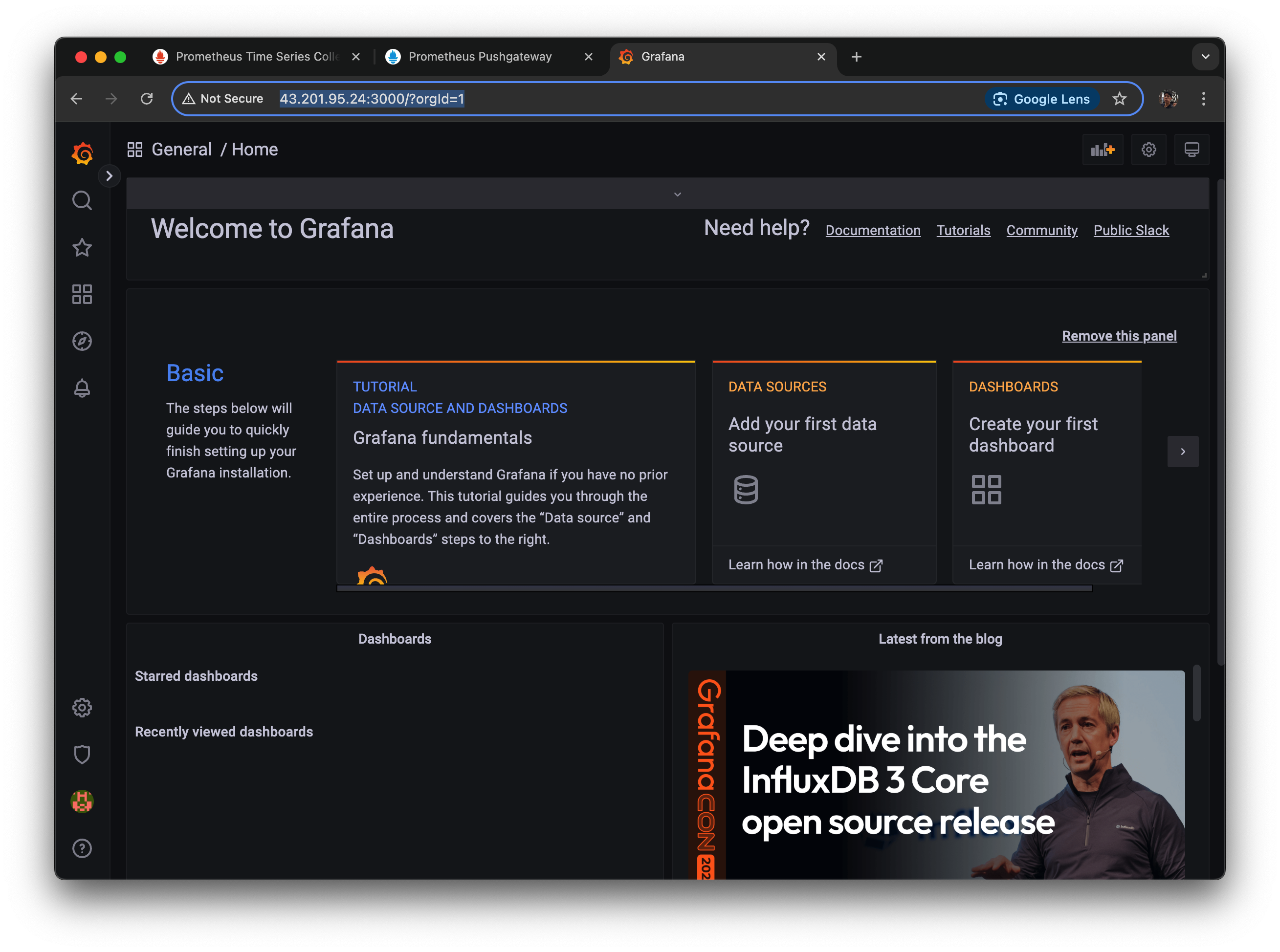The height and width of the screenshot is (952, 1280).
Task: Open the Dashboards grid icon in sidebar
Action: pyautogui.click(x=82, y=295)
